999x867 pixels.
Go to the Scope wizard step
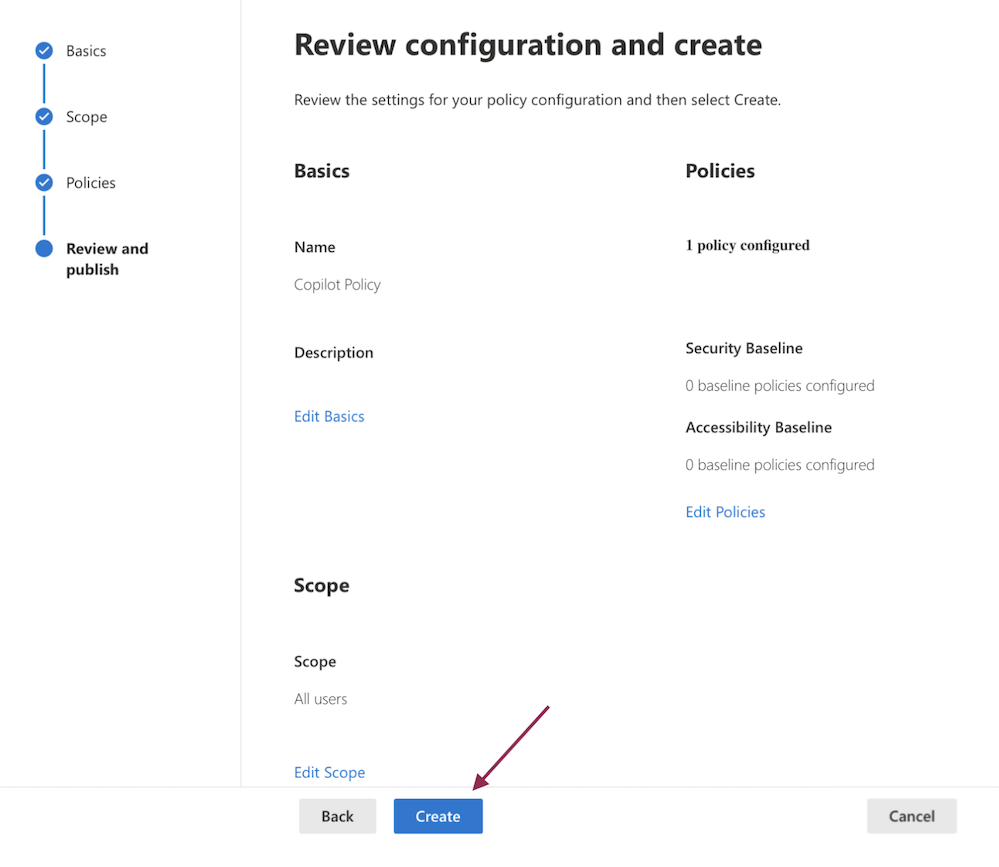[x=87, y=117]
